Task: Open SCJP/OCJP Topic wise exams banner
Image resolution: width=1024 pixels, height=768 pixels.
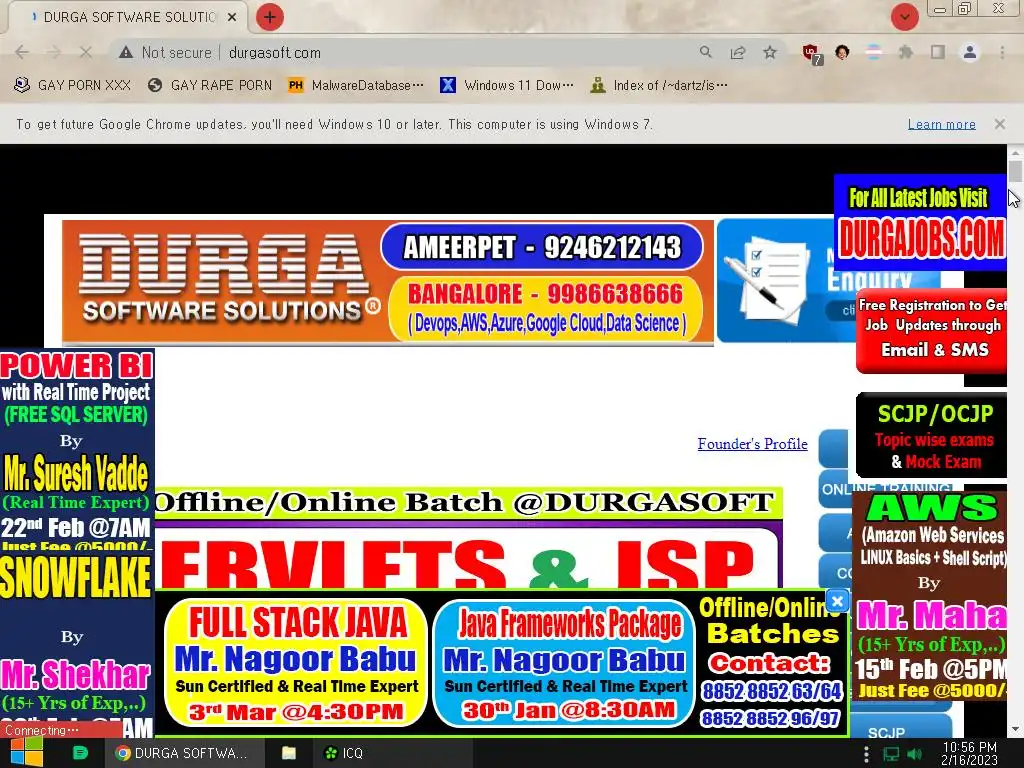Action: point(932,436)
